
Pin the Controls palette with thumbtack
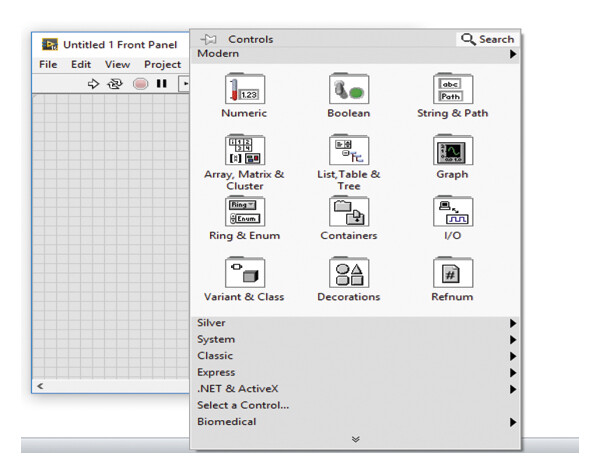[209, 39]
